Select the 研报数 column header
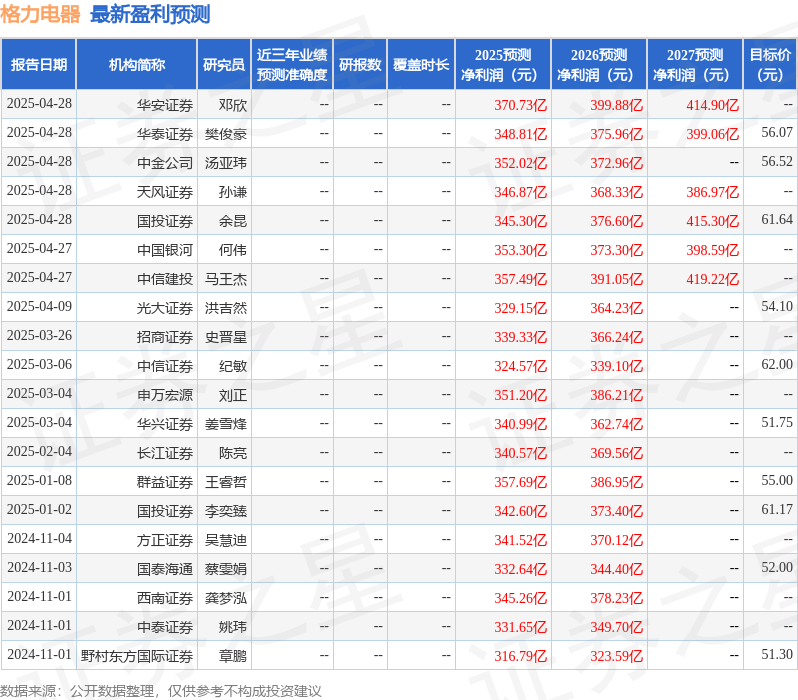 click(360, 65)
